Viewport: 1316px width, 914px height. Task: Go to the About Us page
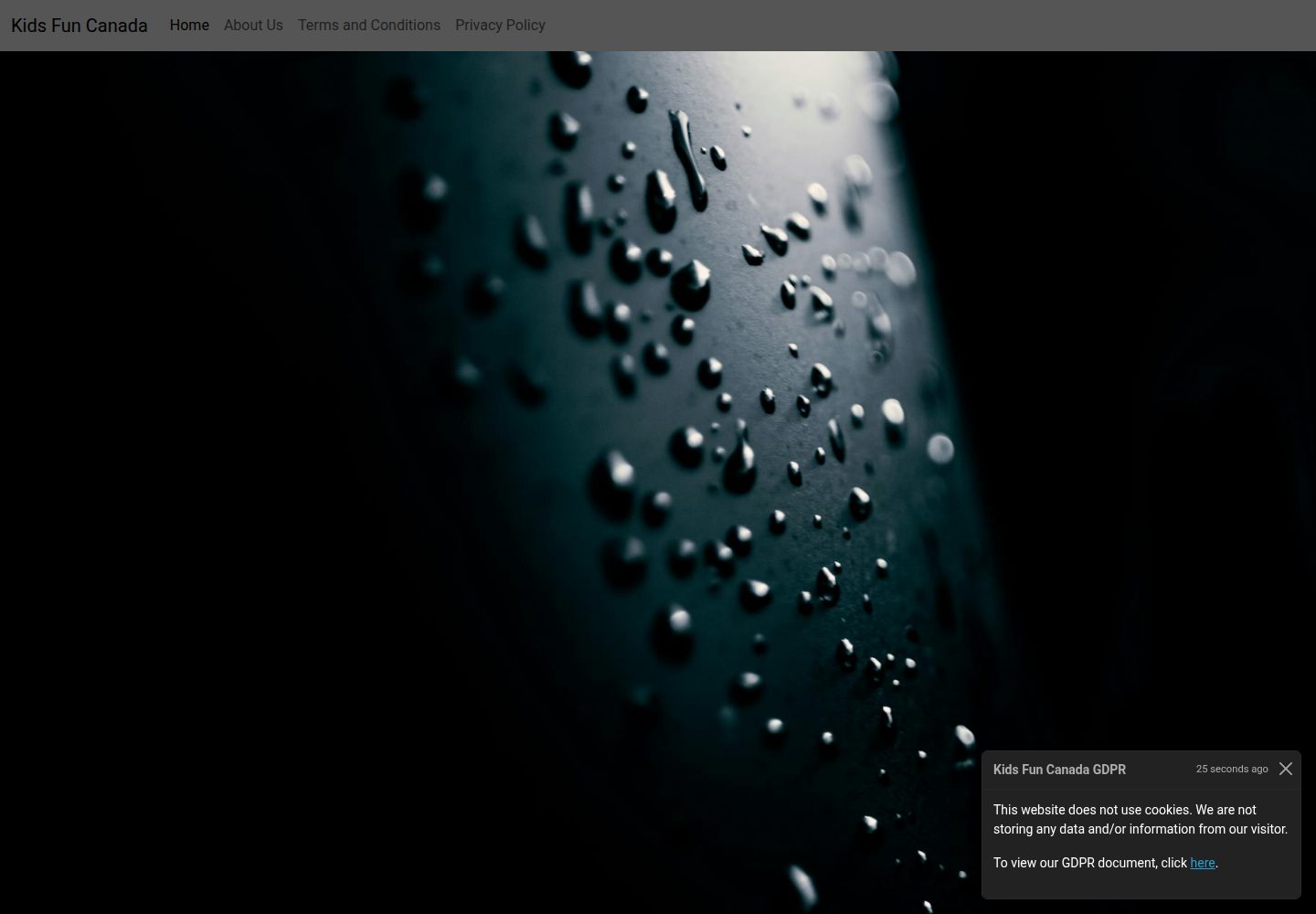coord(253,26)
